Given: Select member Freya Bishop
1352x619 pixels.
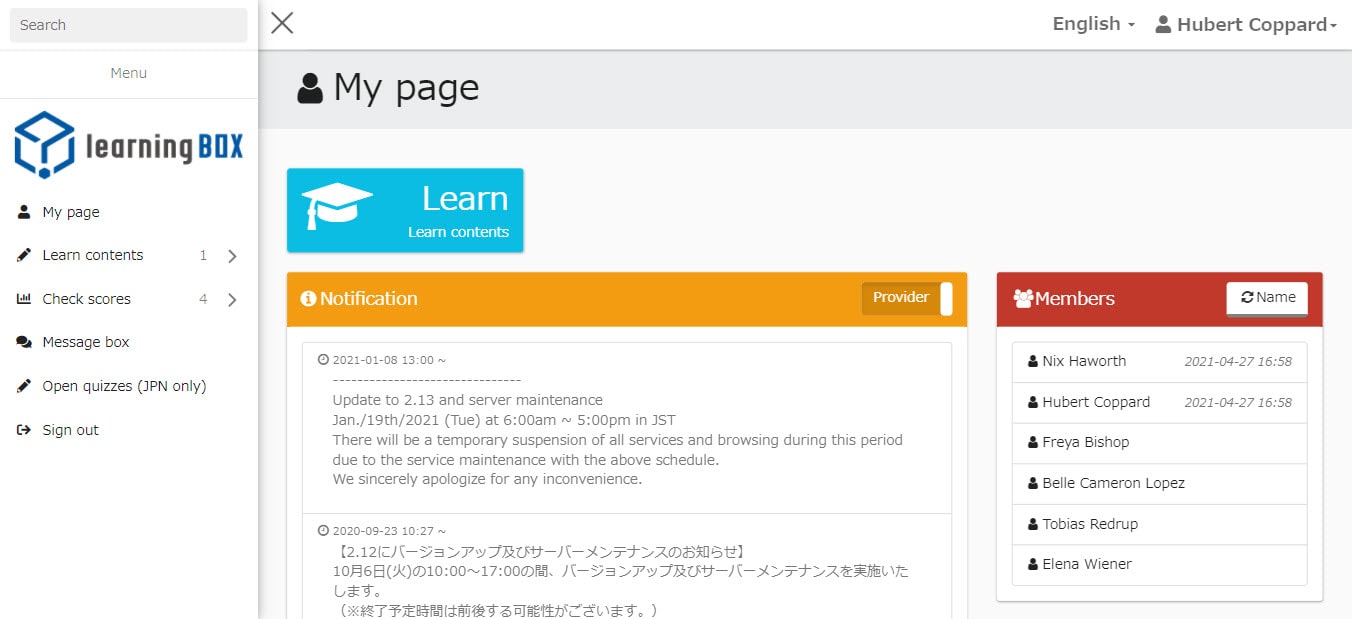Looking at the screenshot, I should [1085, 442].
